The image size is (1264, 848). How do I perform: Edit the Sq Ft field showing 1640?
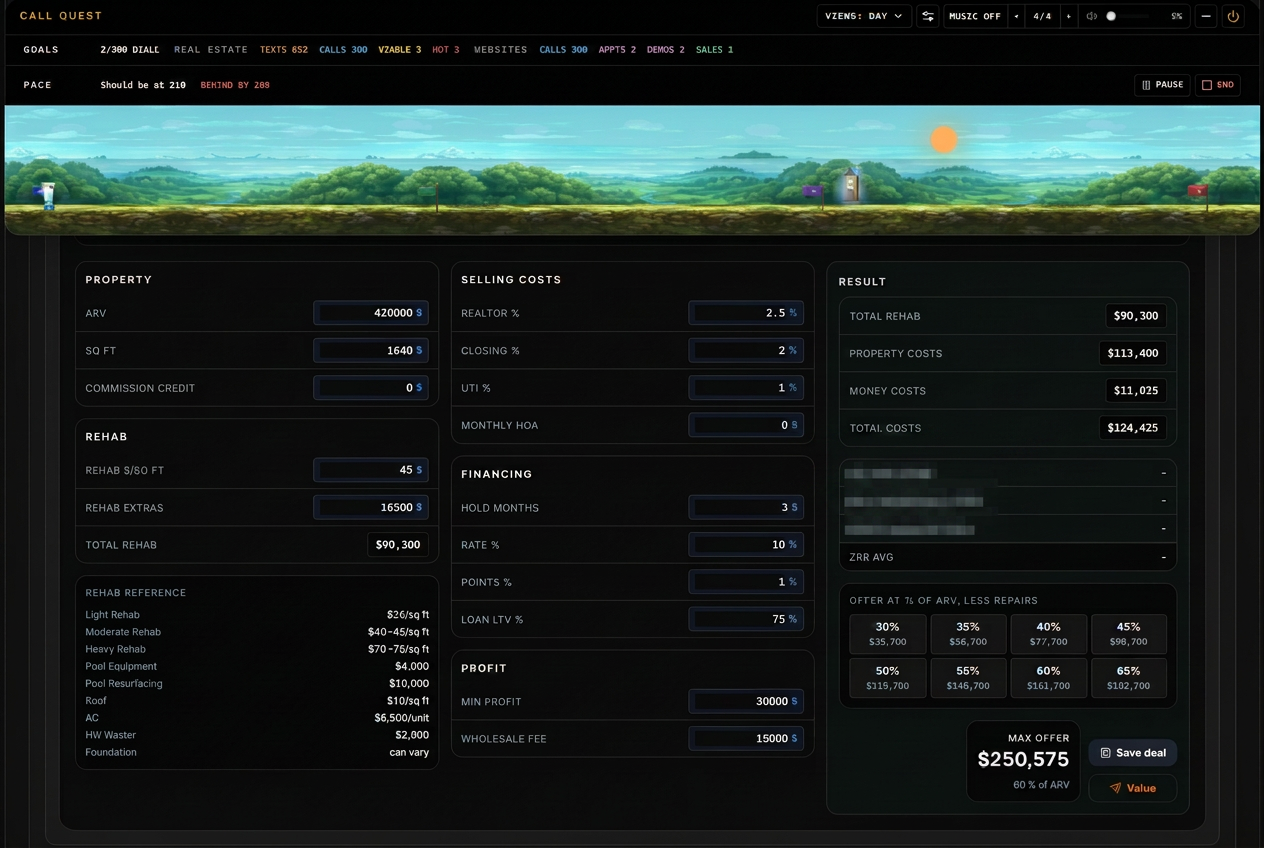tap(371, 350)
